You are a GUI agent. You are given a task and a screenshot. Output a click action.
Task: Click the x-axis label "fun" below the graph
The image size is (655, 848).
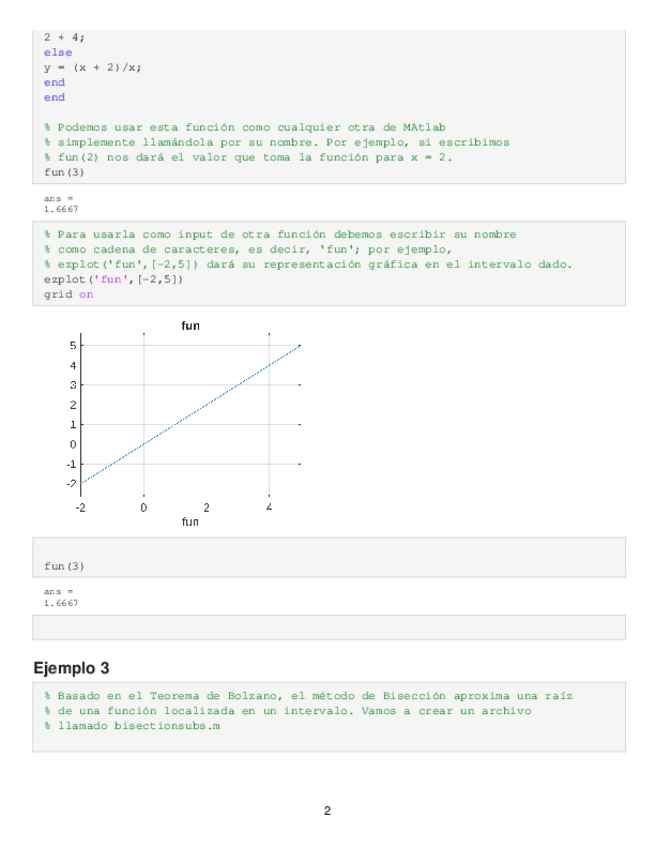tap(190, 522)
